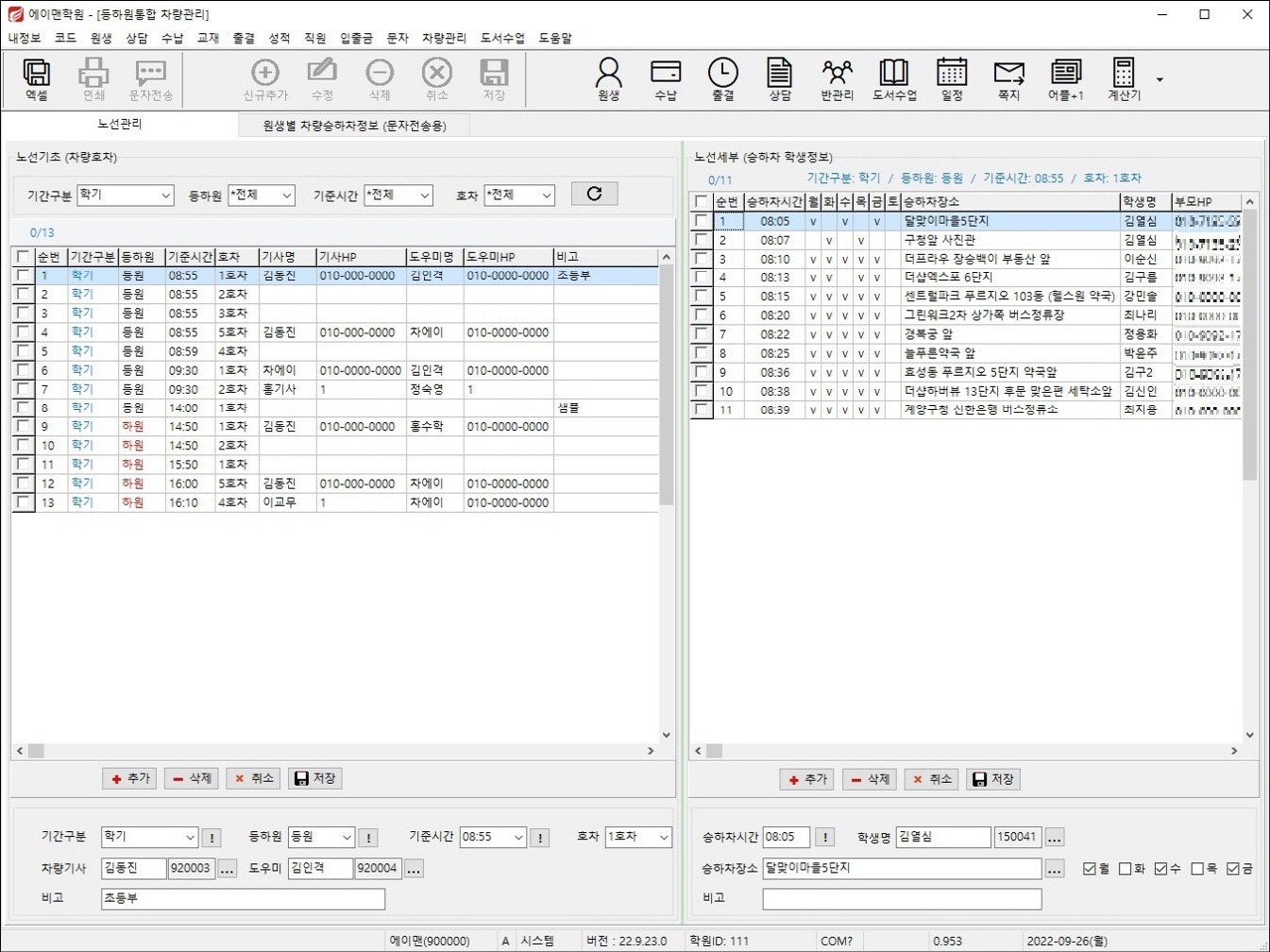The height and width of the screenshot is (952, 1270).
Task: Click the top toolbar 삭제 icon
Action: click(x=380, y=79)
